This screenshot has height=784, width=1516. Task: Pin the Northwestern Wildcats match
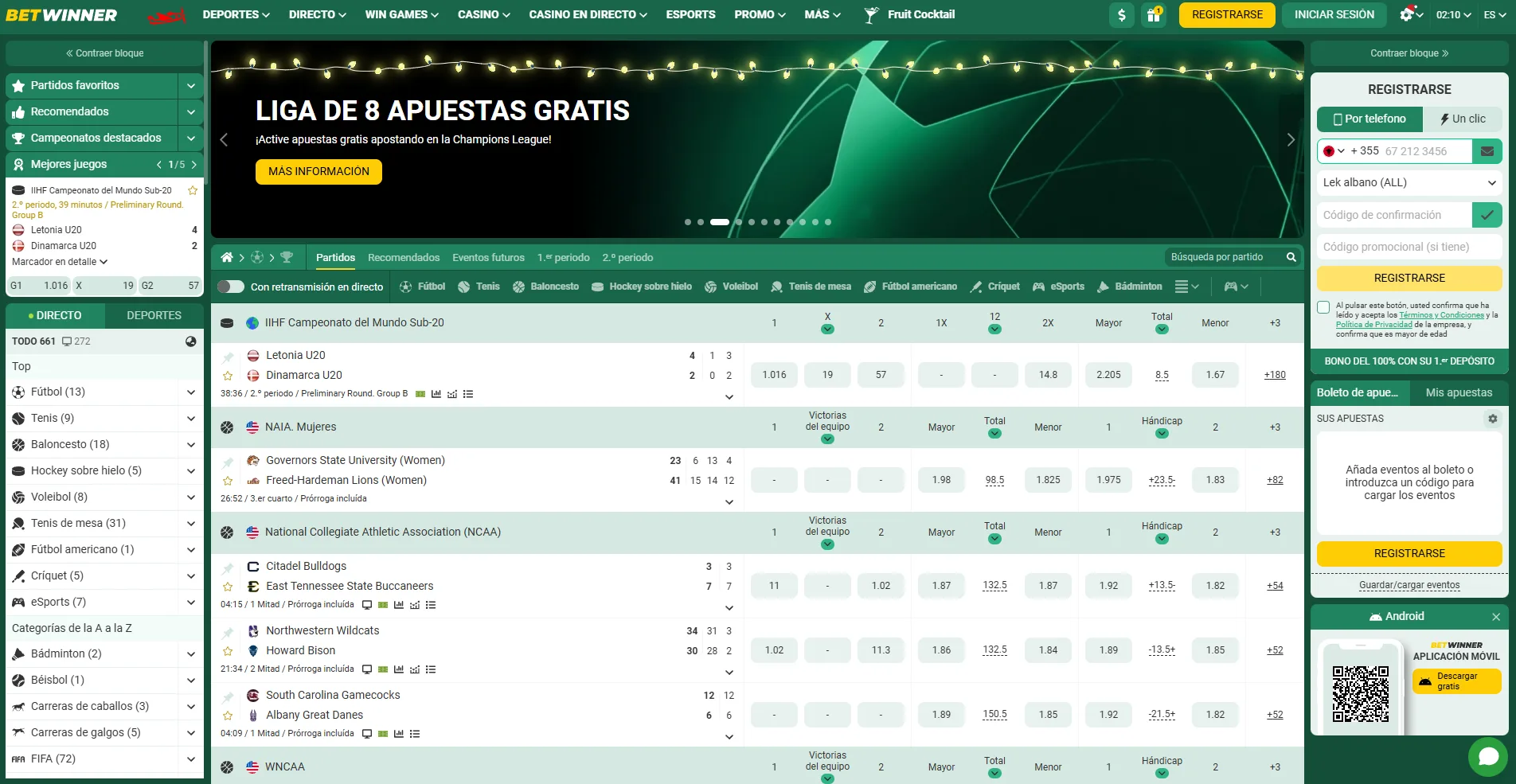click(x=228, y=632)
